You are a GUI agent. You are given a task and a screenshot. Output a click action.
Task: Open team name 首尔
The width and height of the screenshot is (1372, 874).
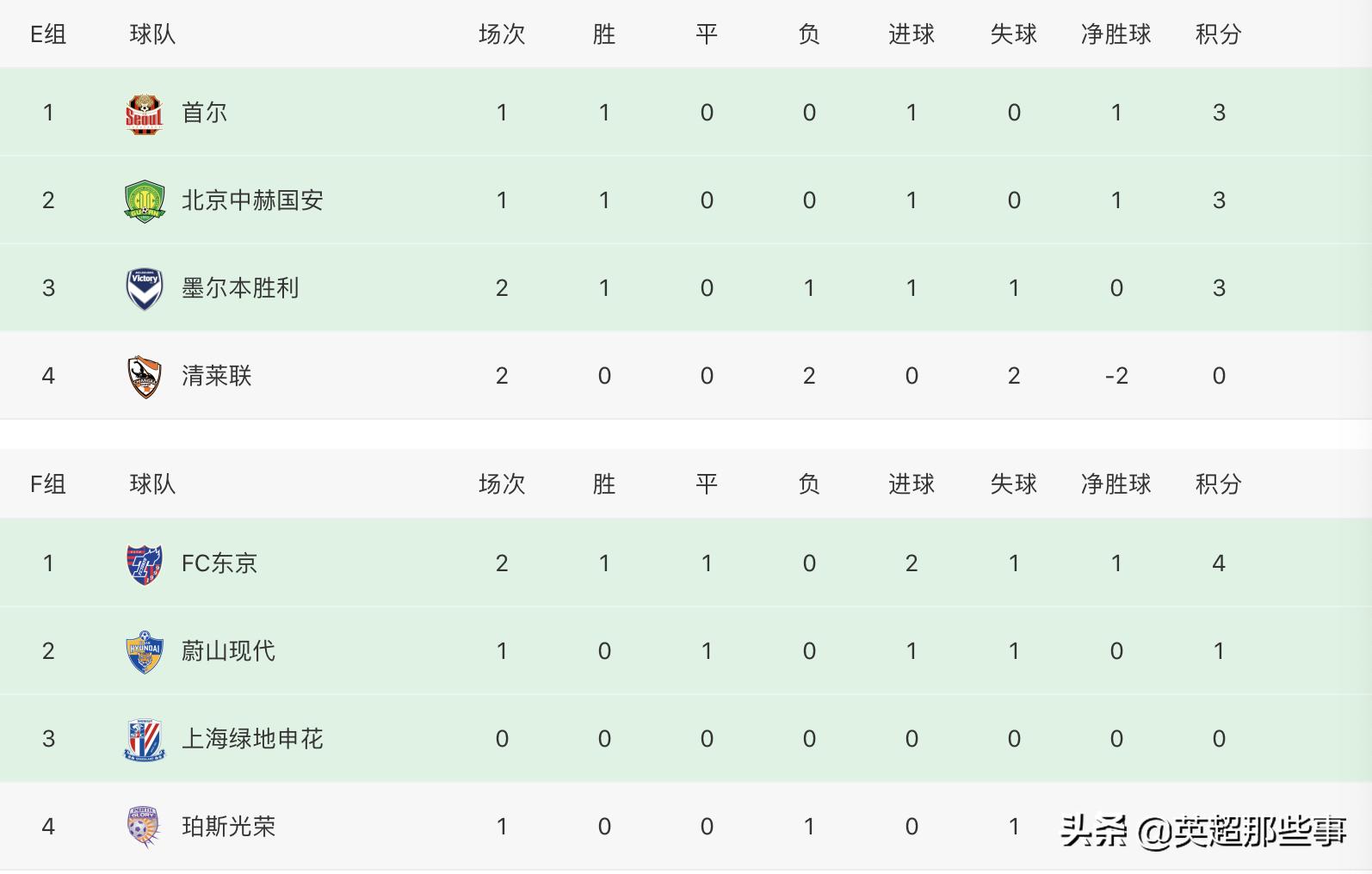(204, 113)
